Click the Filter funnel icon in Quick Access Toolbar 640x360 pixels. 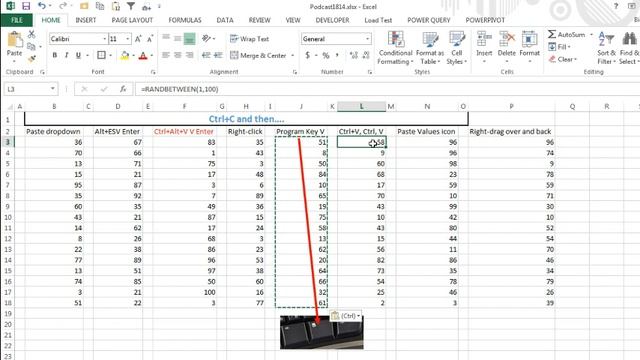tap(131, 6)
